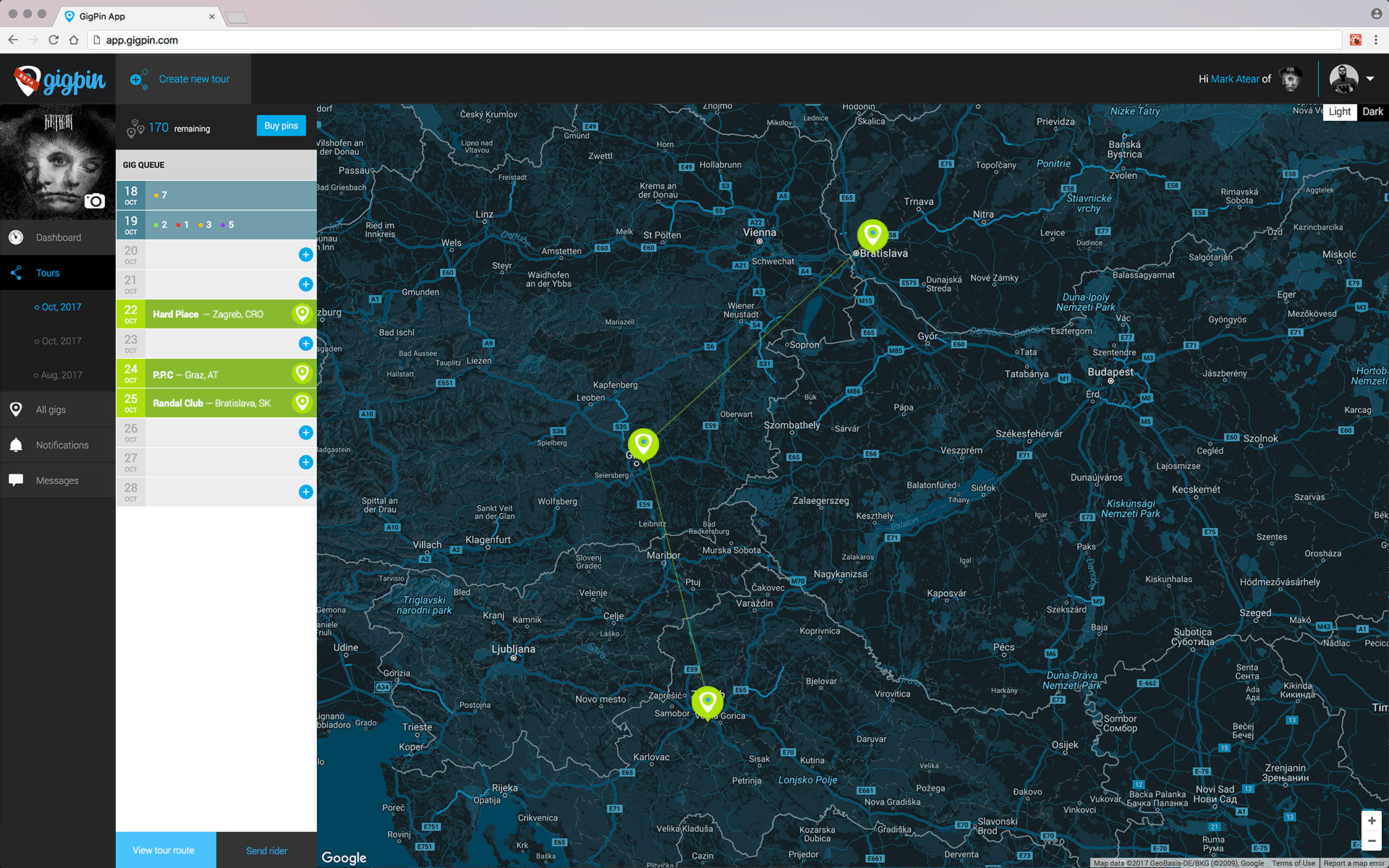
Task: Open the user profile dropdown arrow
Action: pyautogui.click(x=1370, y=79)
